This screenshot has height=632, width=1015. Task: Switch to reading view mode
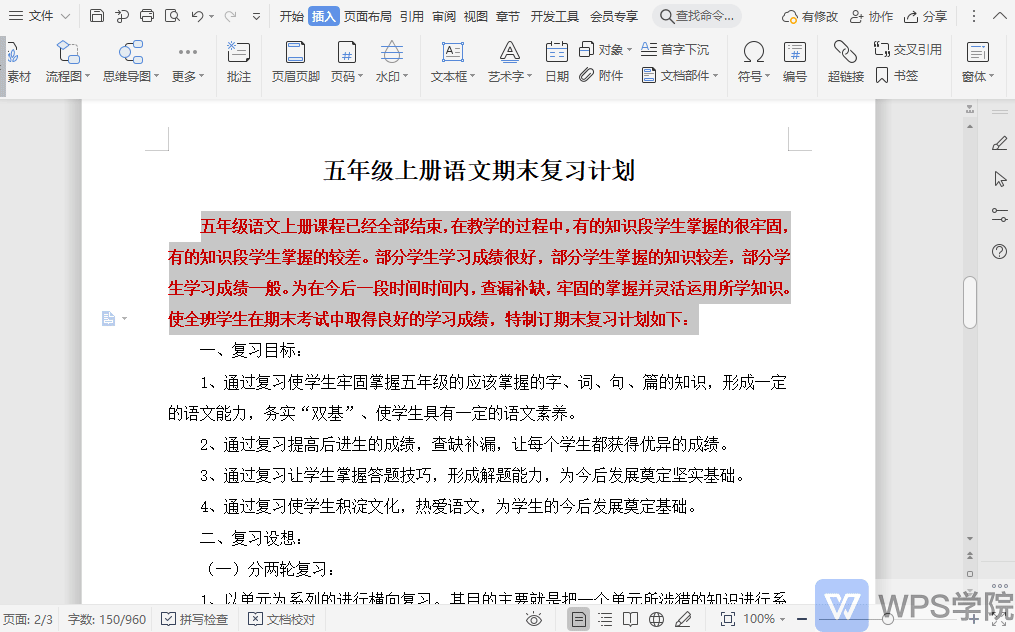click(x=630, y=620)
